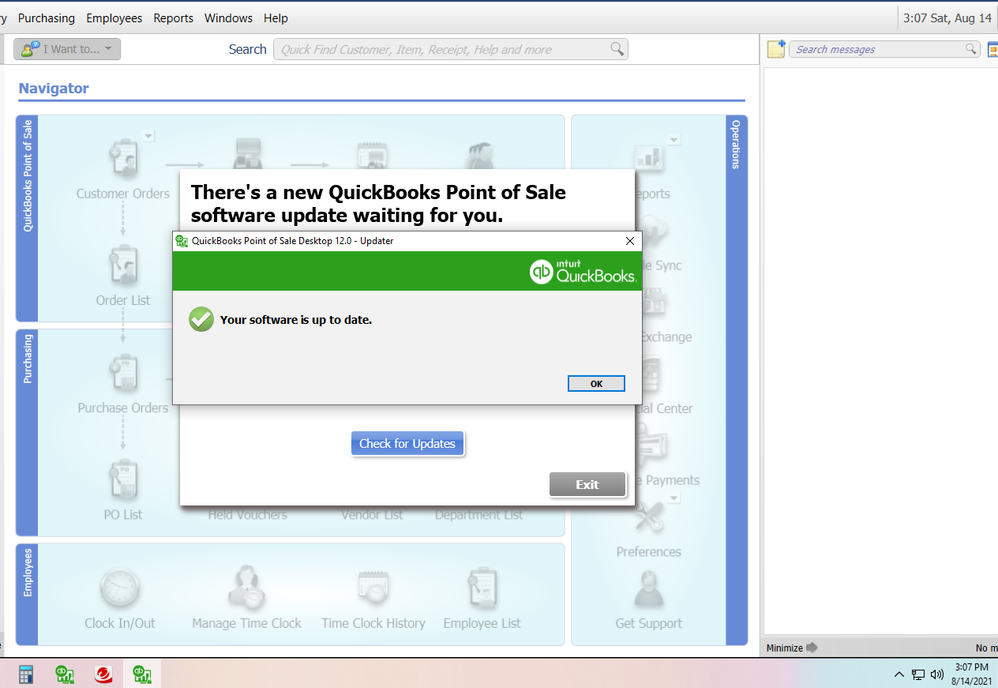Click the Vendor List label
The width and height of the screenshot is (998, 688).
pos(372,515)
